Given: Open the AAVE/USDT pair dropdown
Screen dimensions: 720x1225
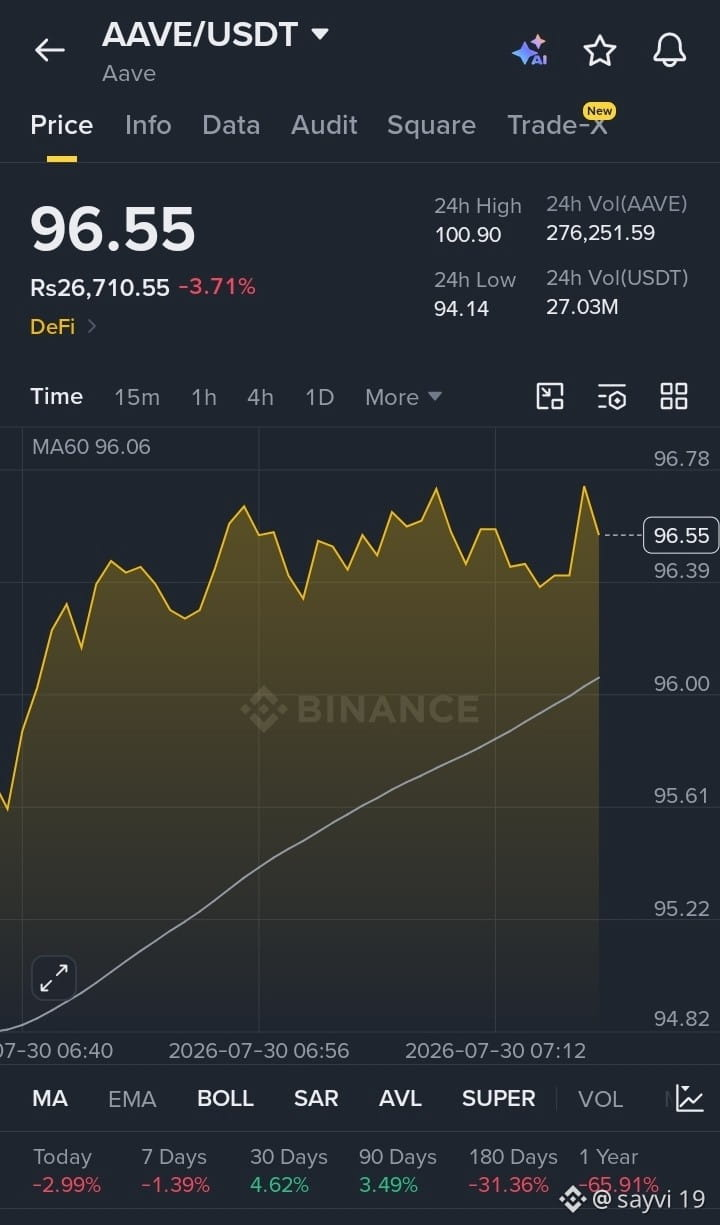Looking at the screenshot, I should (320, 34).
